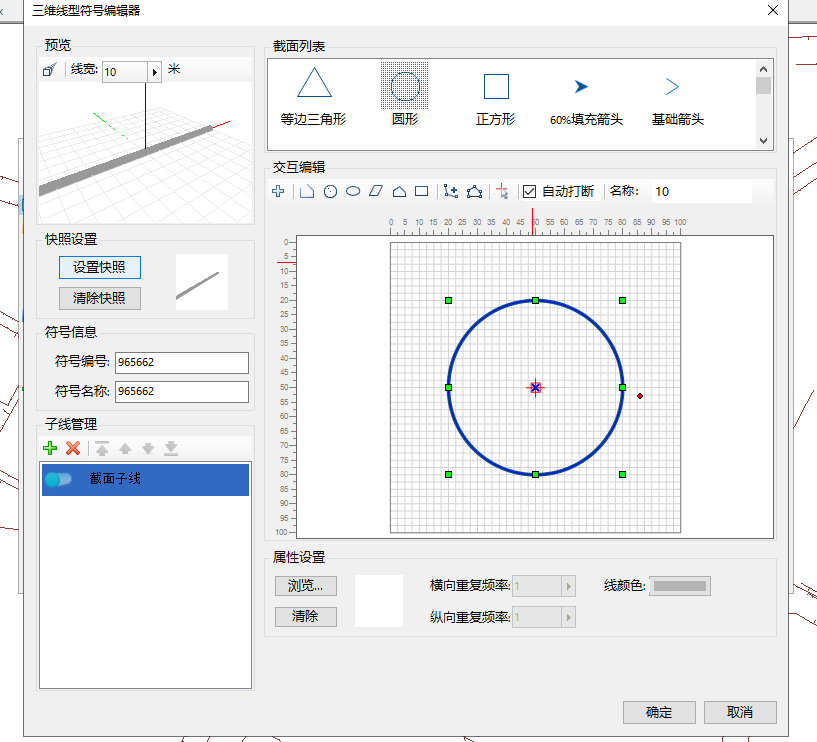Image resolution: width=817 pixels, height=742 pixels.
Task: Click the 截面列表 scroll down arrow
Action: 763,141
